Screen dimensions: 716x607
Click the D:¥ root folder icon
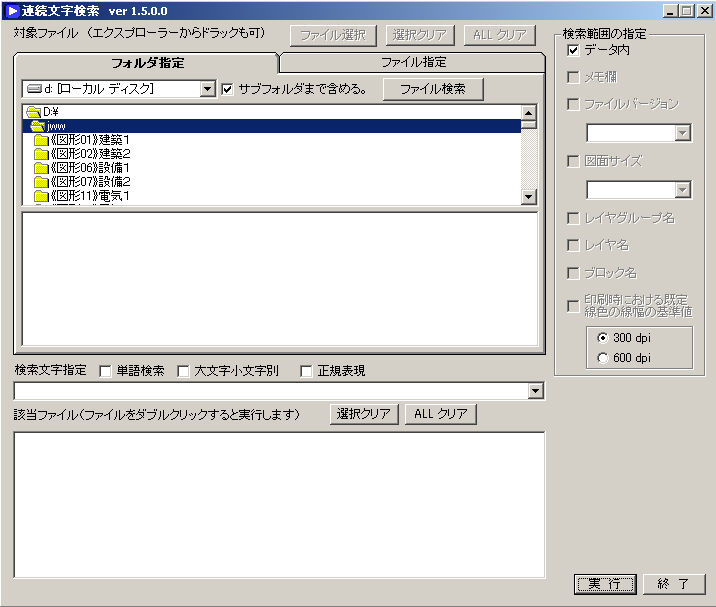(x=33, y=112)
